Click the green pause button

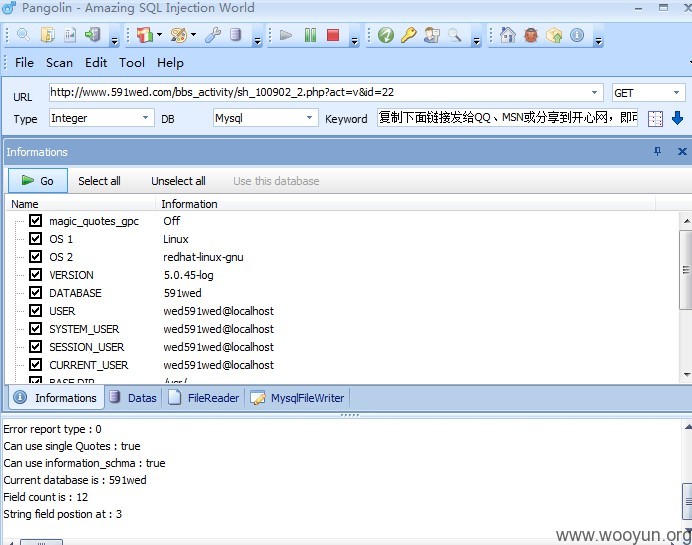[310, 35]
